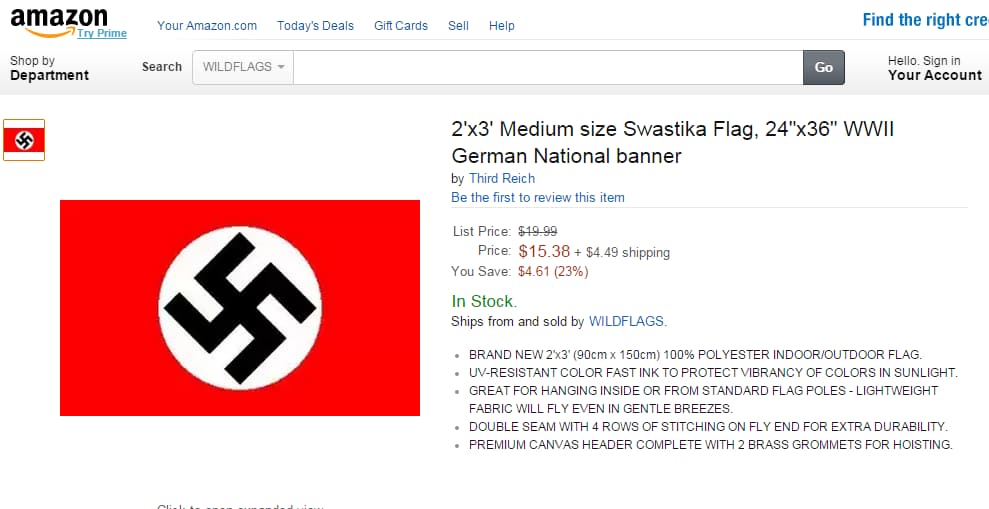Expand the Shop by Department menu
989x509 pixels.
[49, 68]
